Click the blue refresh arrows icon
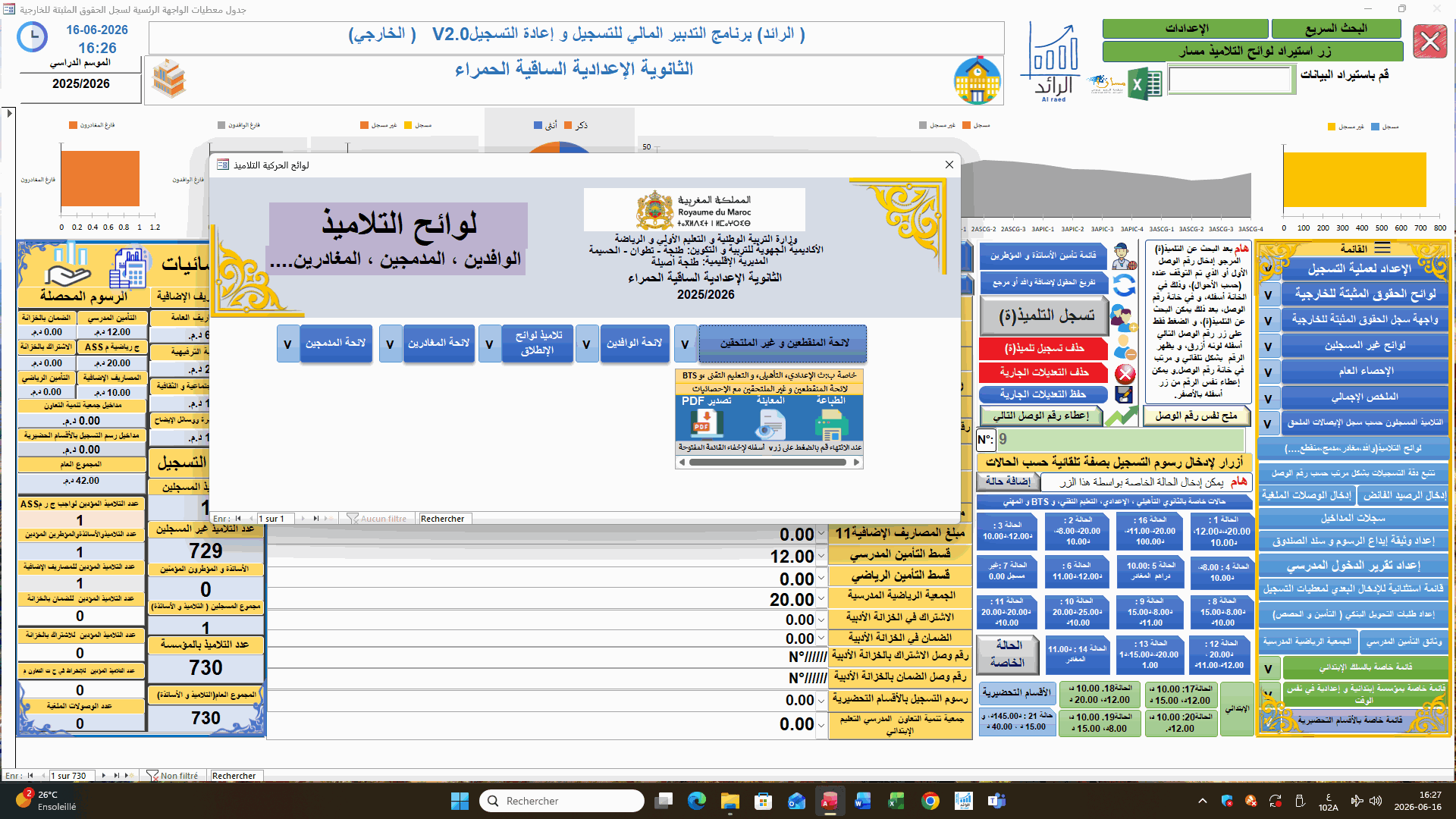1456x819 pixels. 1124,285
